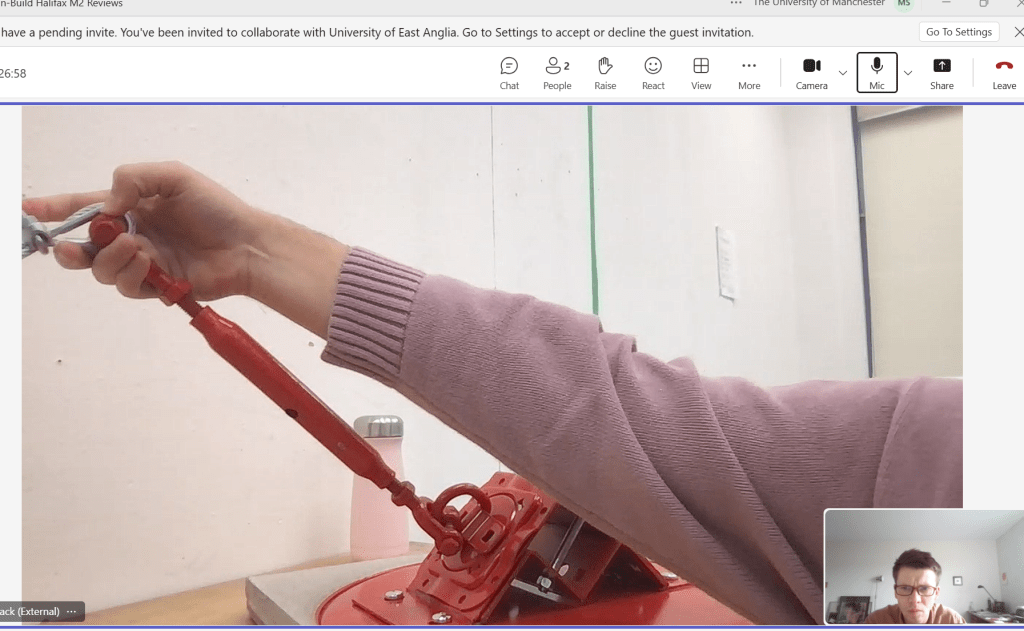Dismiss the pending invite banner
Screen dimensions: 1024x631
point(1018,32)
